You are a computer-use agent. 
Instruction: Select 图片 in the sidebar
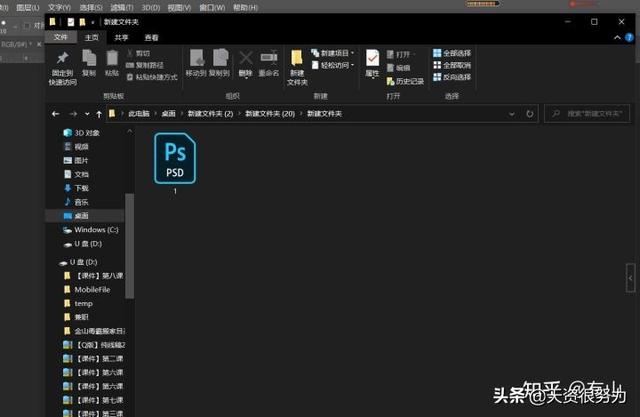point(76,160)
